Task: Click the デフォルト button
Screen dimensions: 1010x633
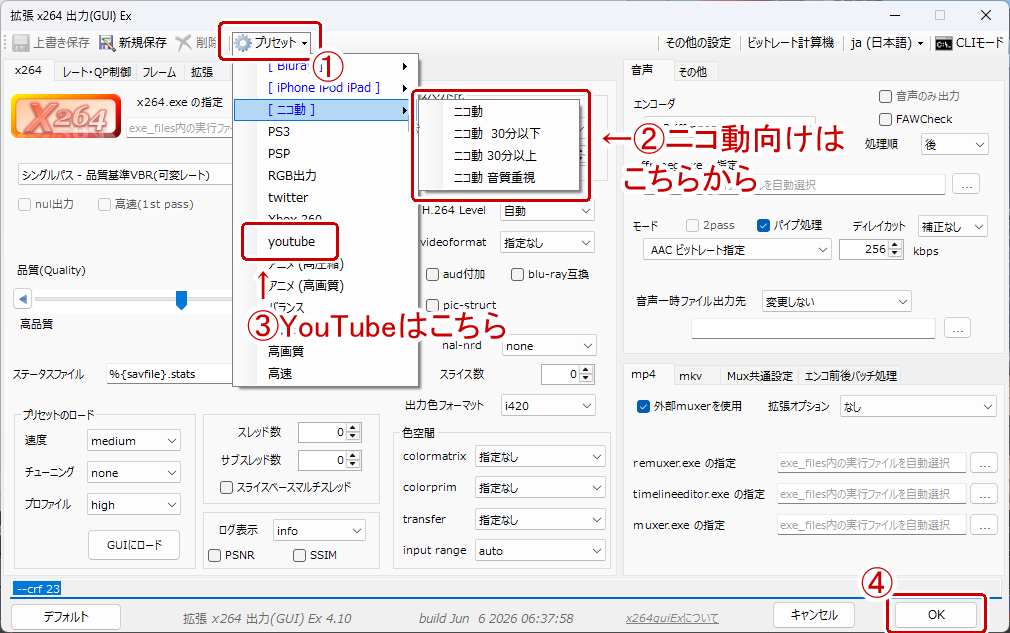Action: (66, 617)
